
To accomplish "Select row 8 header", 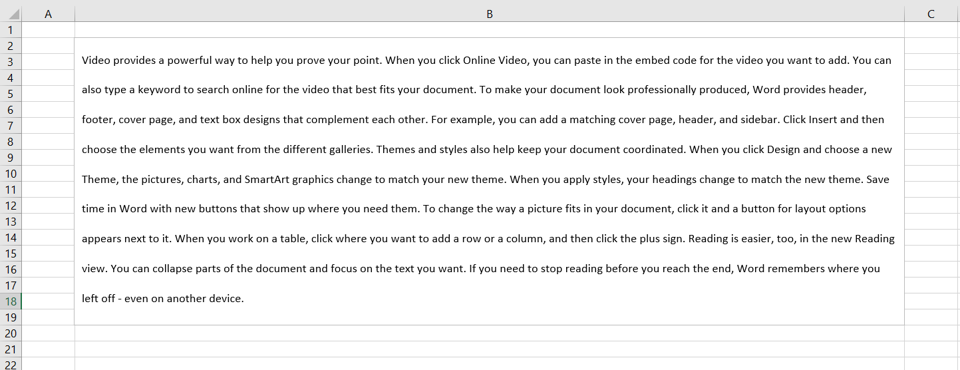I will [x=10, y=142].
